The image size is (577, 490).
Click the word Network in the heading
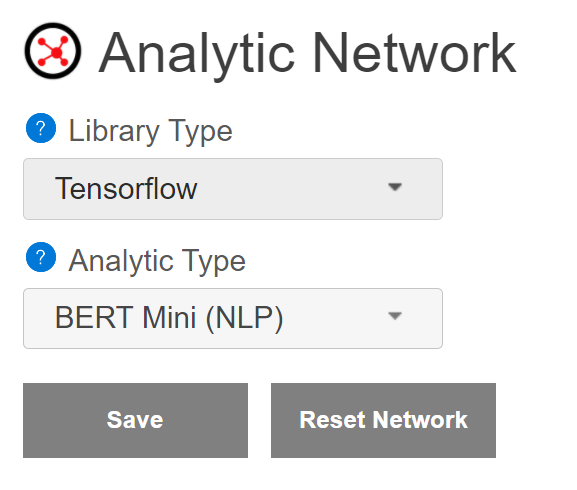(415, 53)
